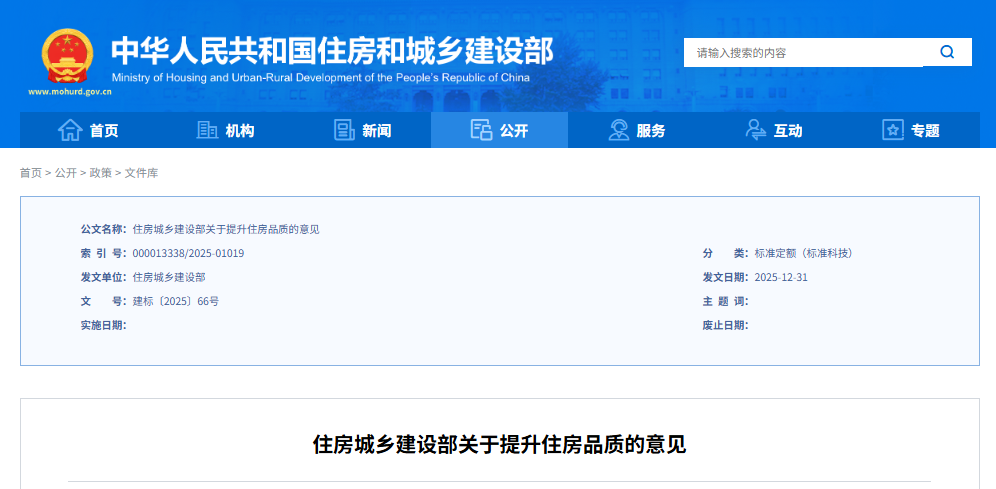Go to the 机构 menu item
Viewport: 996px width, 489px height.
[240, 131]
